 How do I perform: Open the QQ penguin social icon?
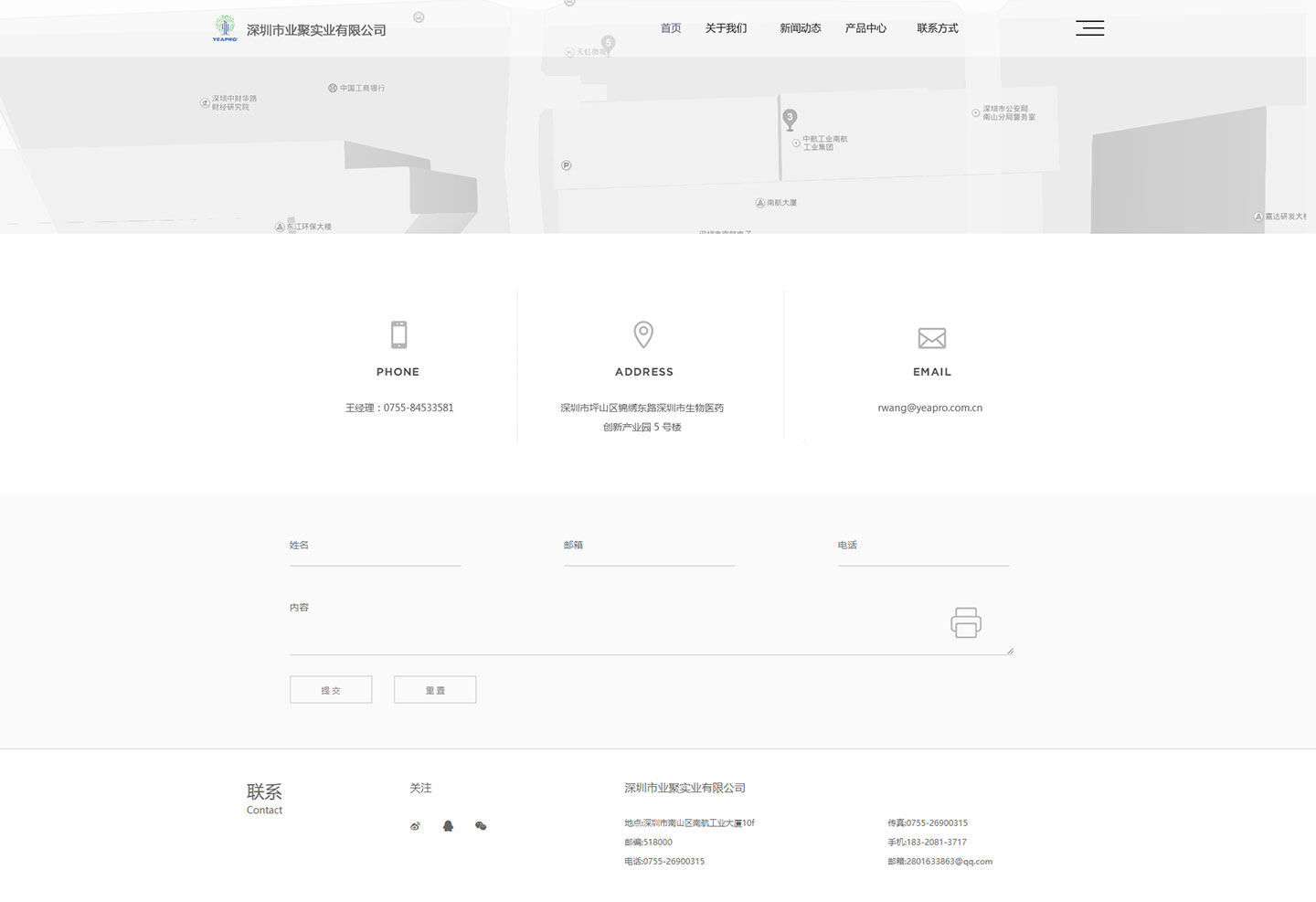(x=448, y=826)
